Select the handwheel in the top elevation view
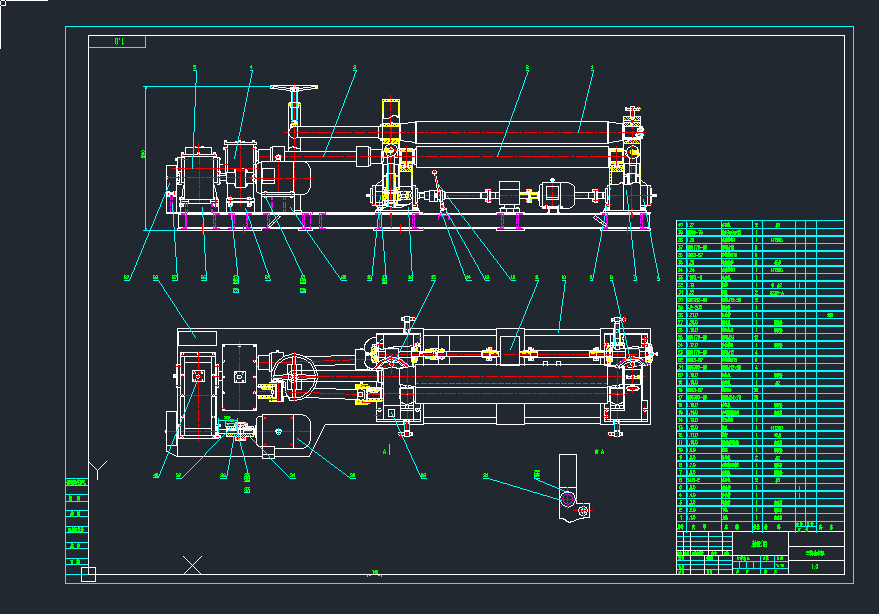 (x=295, y=91)
